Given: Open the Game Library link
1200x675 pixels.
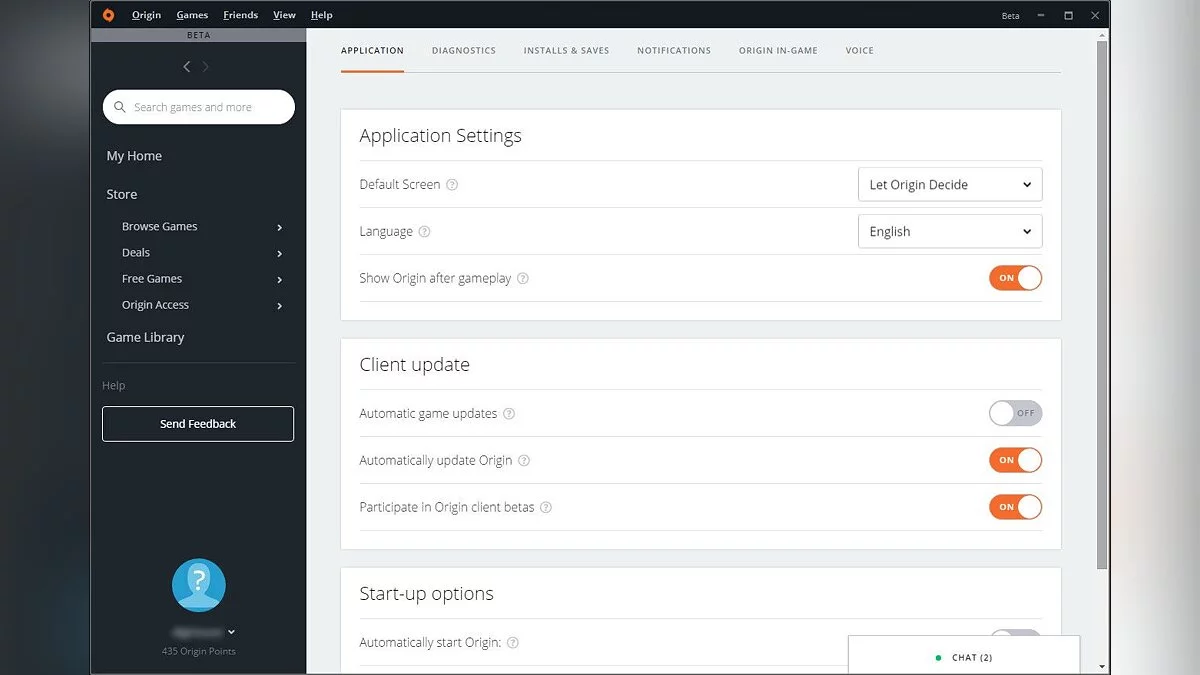Looking at the screenshot, I should (146, 338).
